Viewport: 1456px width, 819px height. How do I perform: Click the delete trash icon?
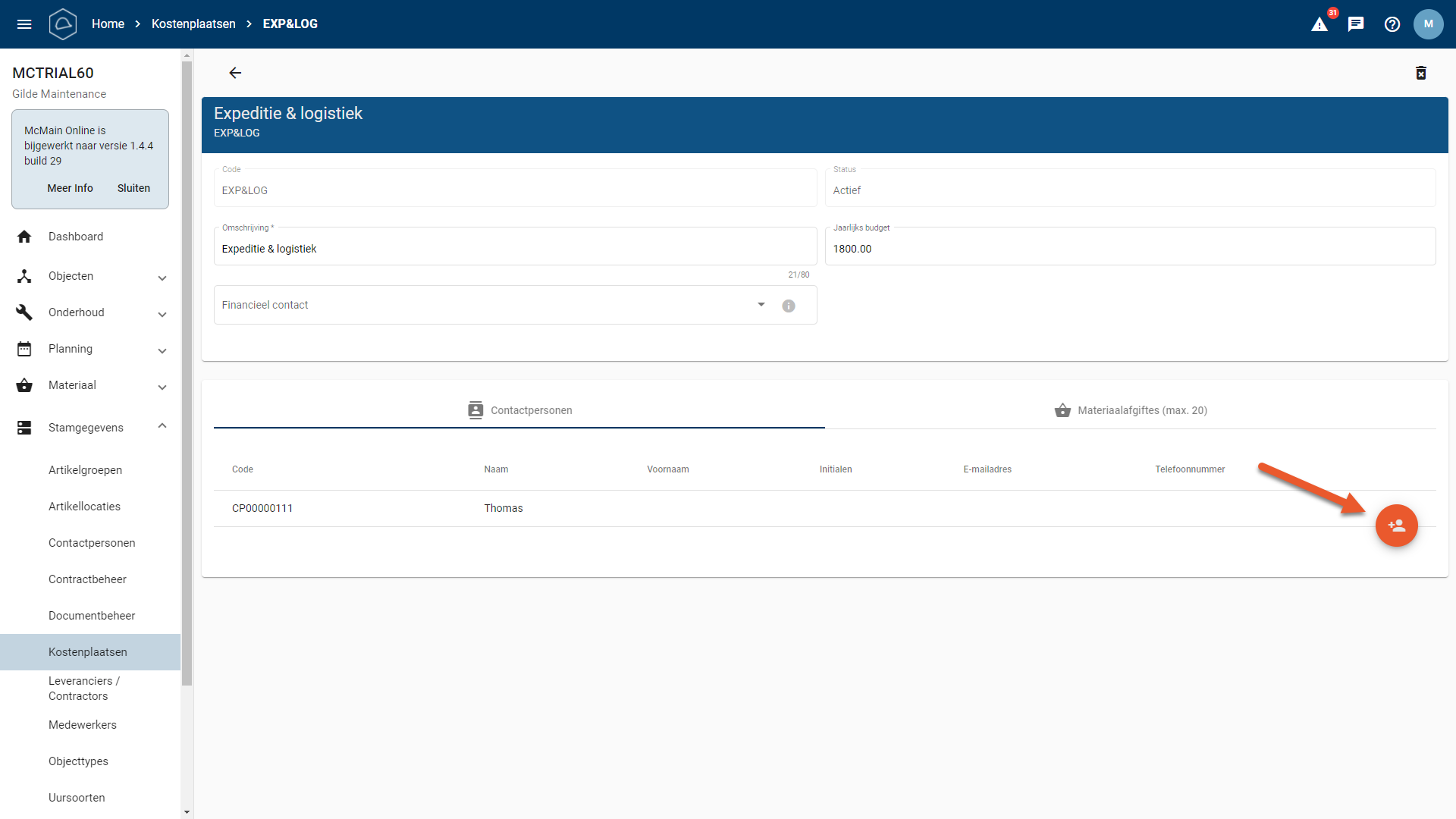point(1421,73)
